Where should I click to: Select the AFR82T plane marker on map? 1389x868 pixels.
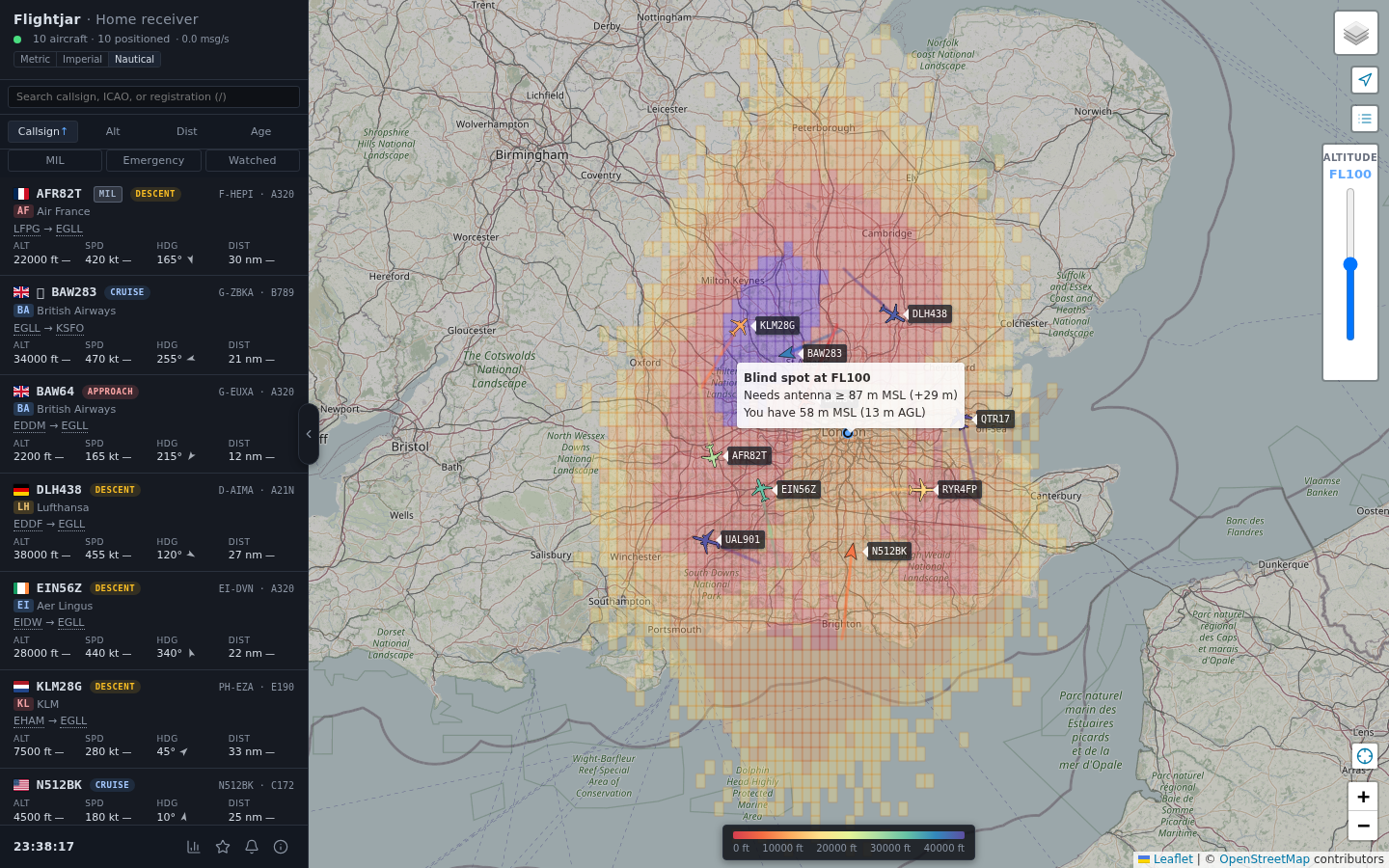[x=712, y=455]
